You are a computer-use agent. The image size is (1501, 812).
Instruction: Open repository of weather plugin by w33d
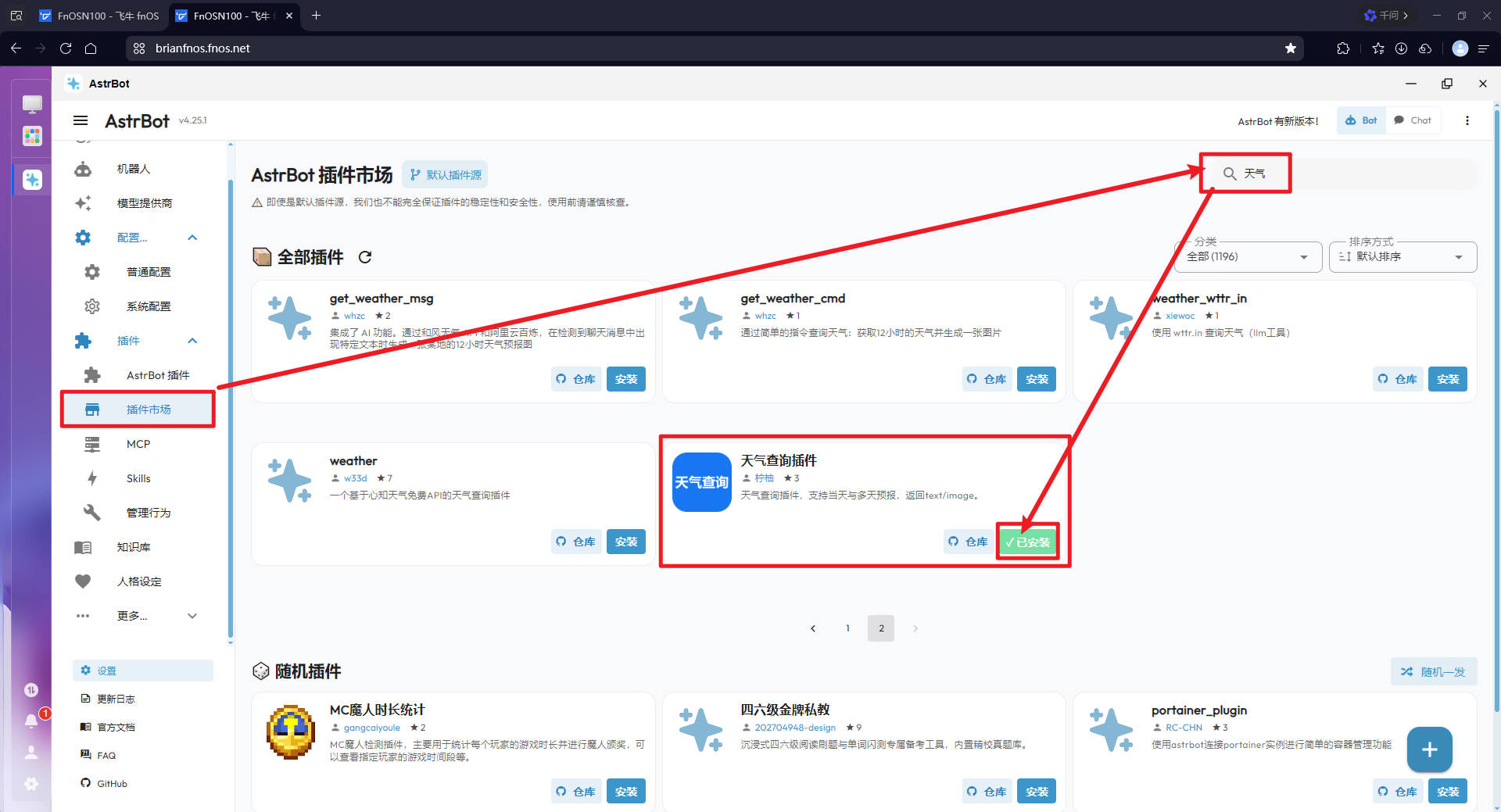pyautogui.click(x=576, y=542)
